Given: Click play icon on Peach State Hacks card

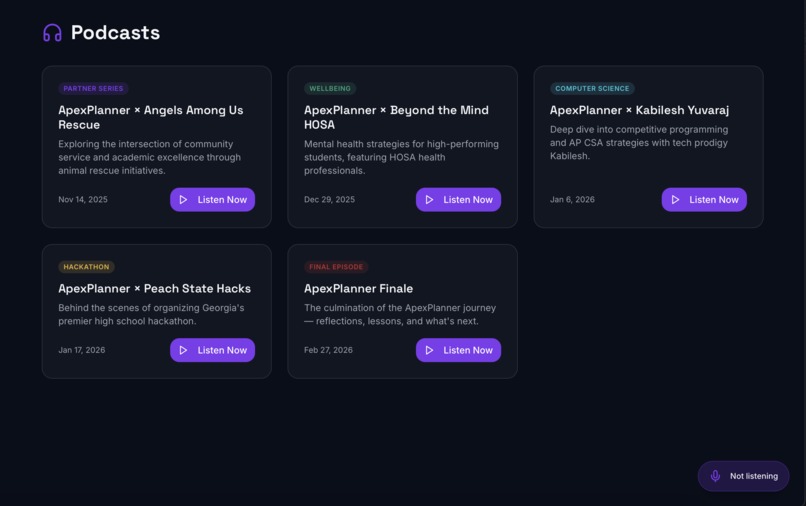Looking at the screenshot, I should 183,350.
